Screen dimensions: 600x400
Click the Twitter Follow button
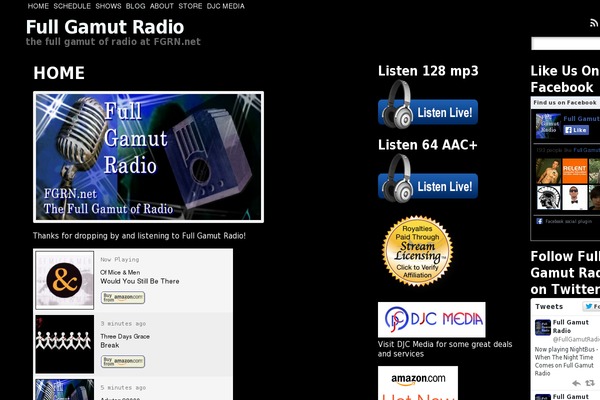pos(592,306)
